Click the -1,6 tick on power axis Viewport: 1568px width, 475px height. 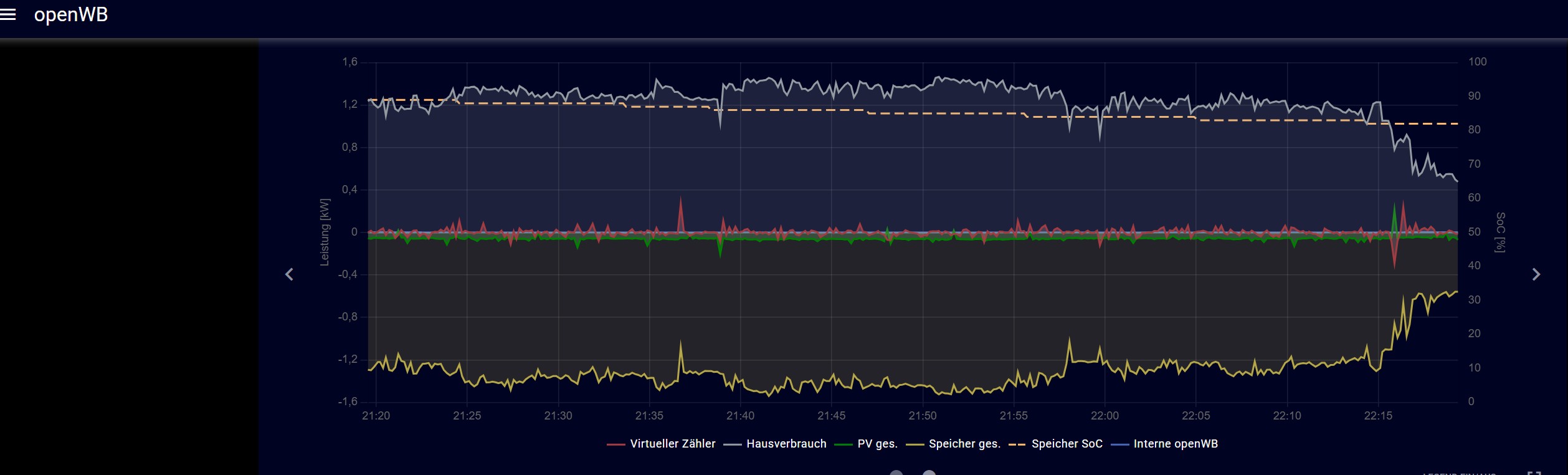[348, 401]
